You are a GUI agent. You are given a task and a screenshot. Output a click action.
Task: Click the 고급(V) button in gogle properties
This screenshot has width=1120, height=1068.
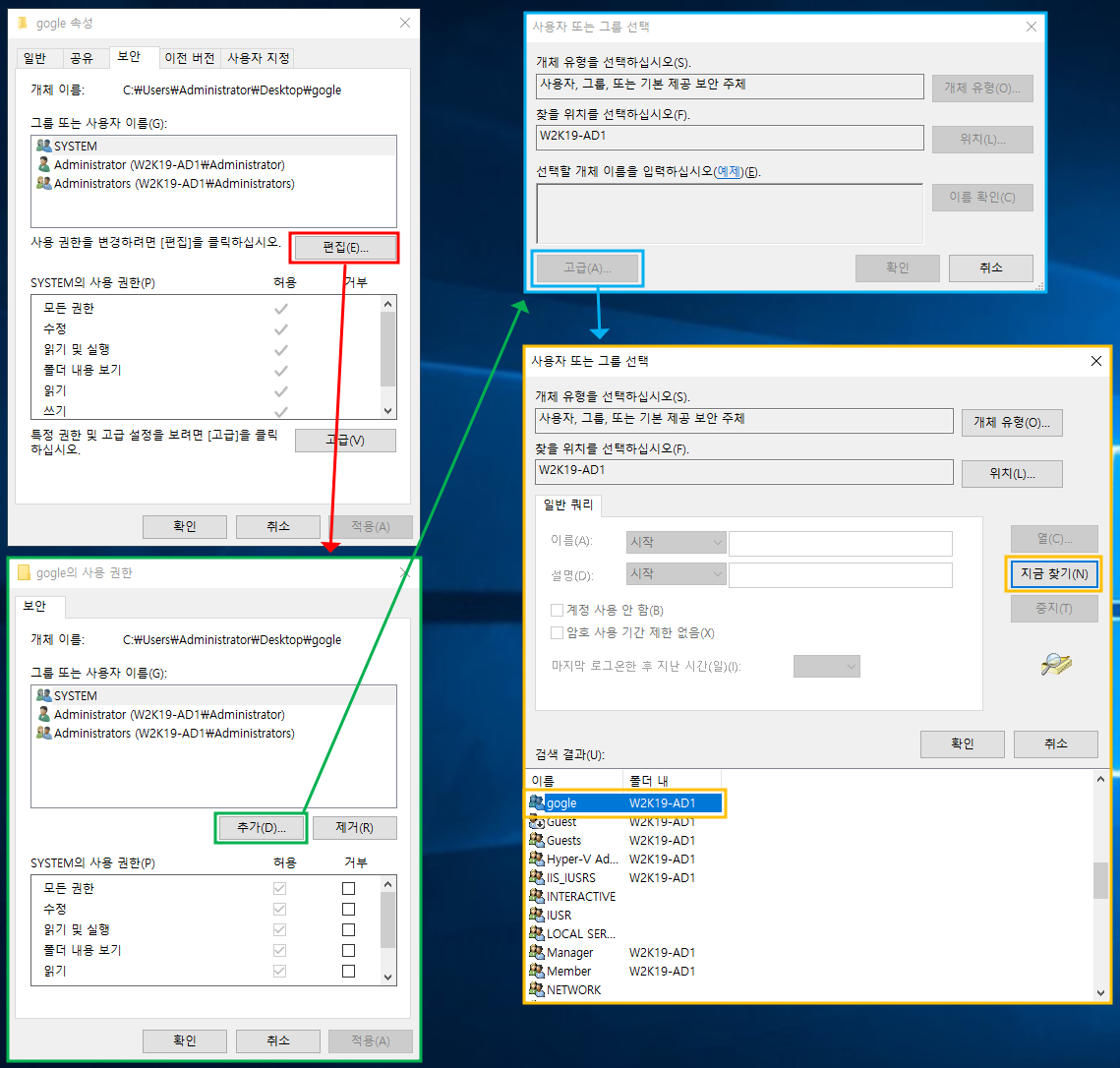(345, 440)
